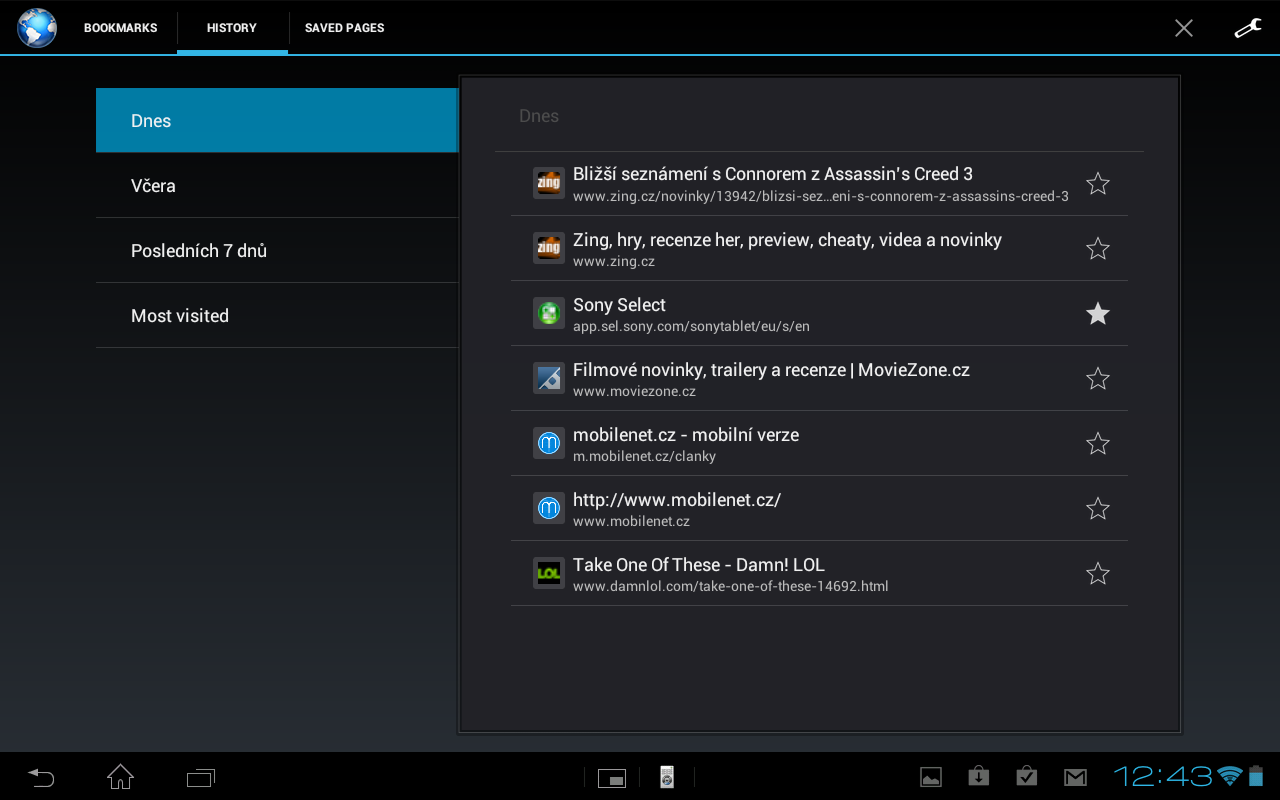Open the remote control widget in taskbar
1280x800 pixels.
coord(666,776)
